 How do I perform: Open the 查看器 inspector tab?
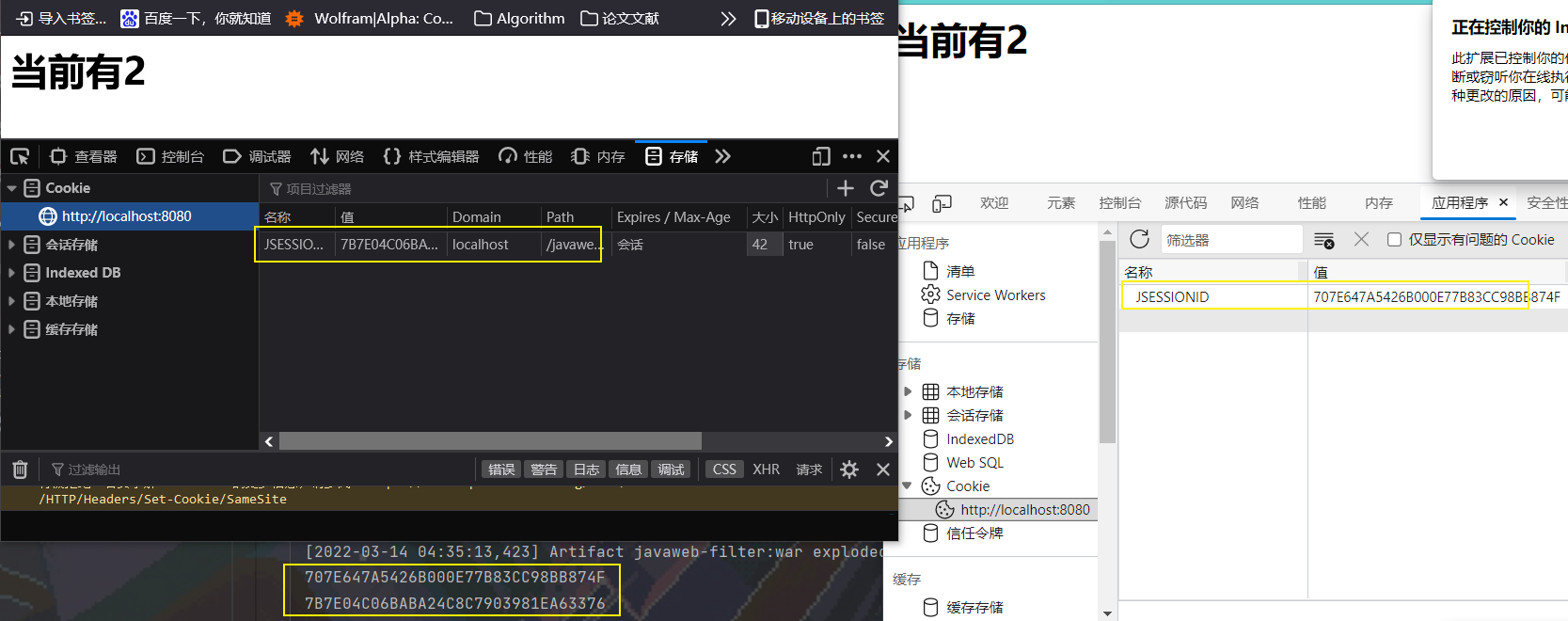tap(84, 156)
